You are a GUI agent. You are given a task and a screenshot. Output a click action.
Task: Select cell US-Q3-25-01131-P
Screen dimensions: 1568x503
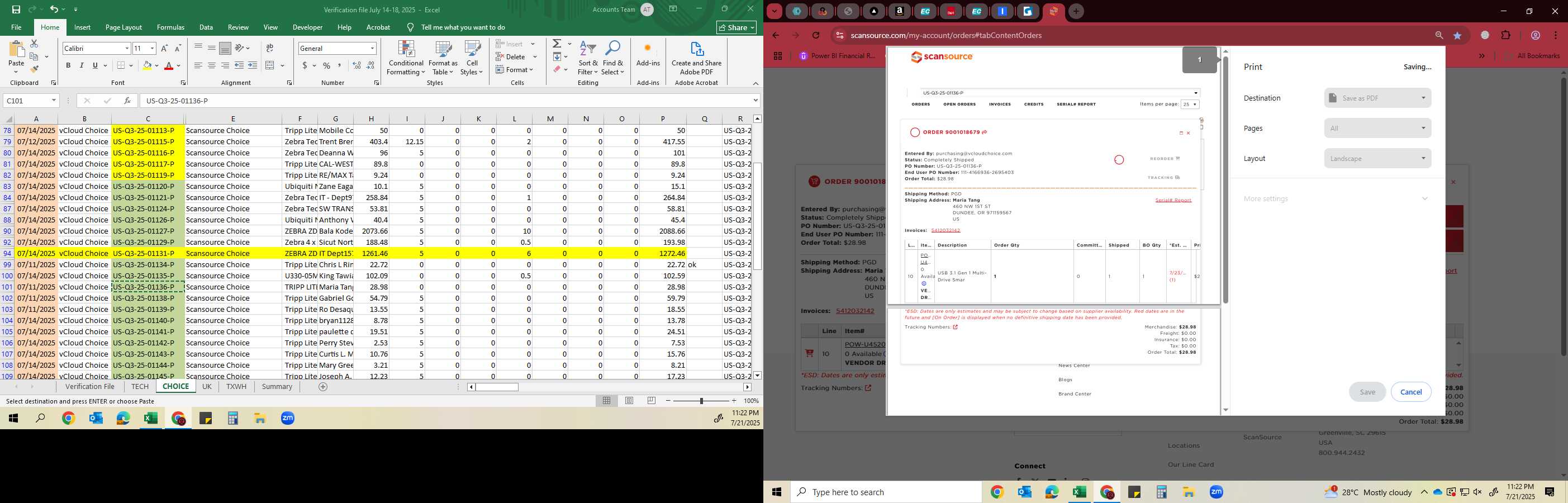click(x=148, y=253)
